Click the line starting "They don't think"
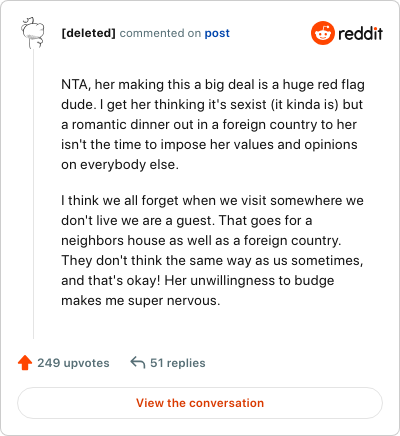 pos(212,261)
